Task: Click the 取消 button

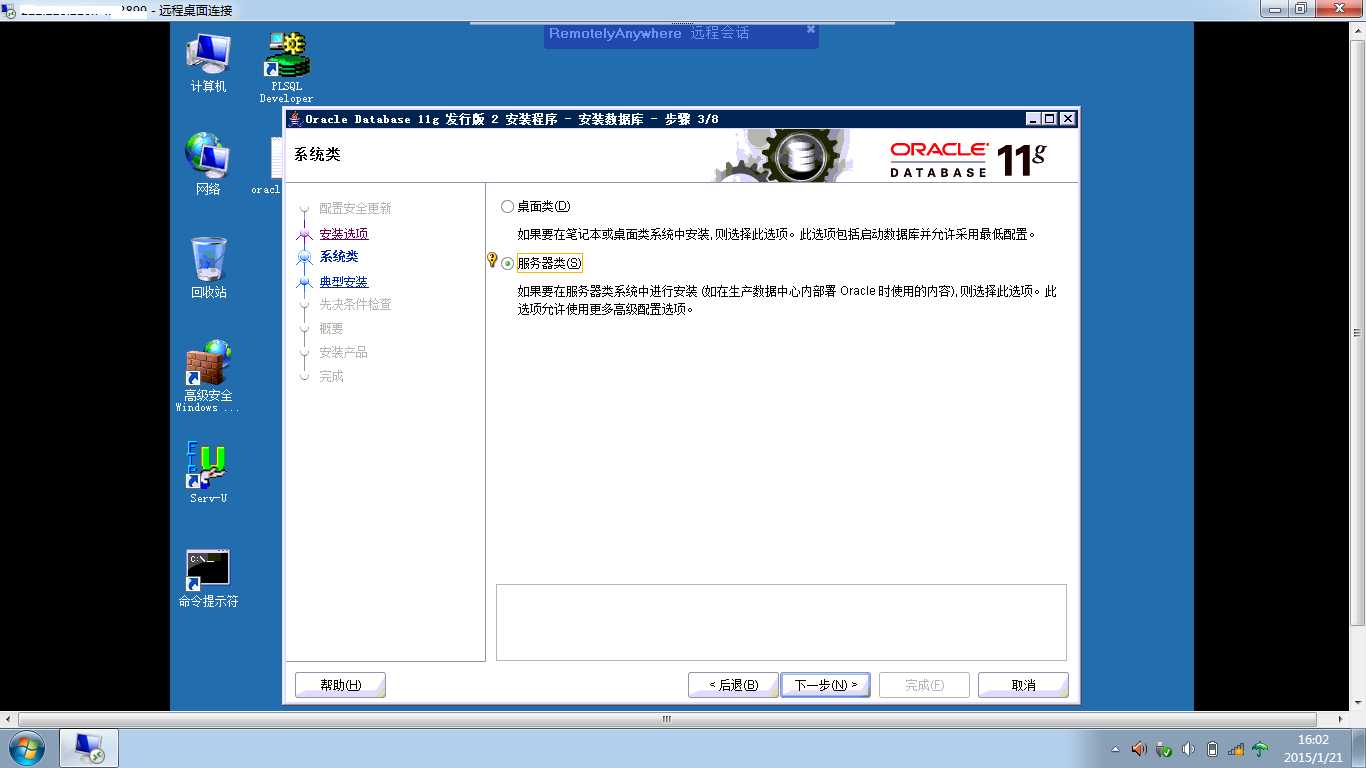Action: click(x=1023, y=685)
